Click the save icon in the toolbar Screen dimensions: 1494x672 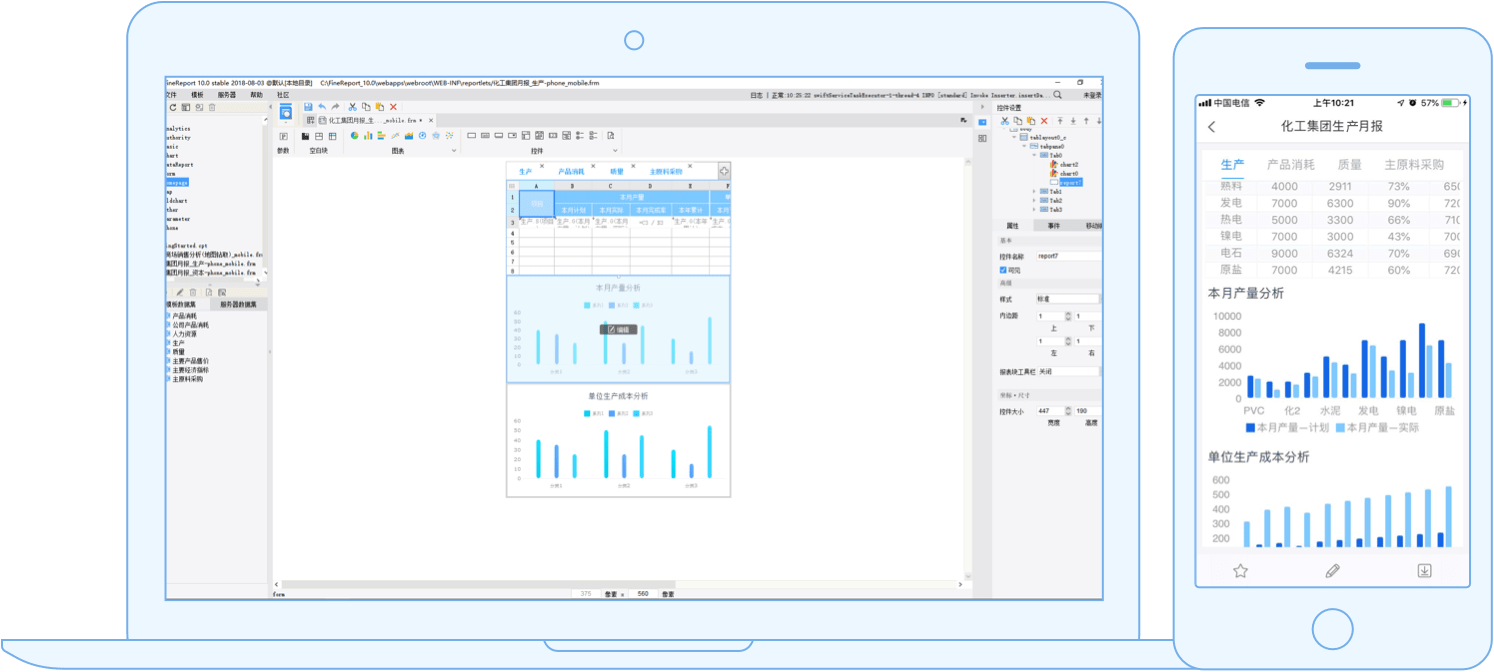308,107
